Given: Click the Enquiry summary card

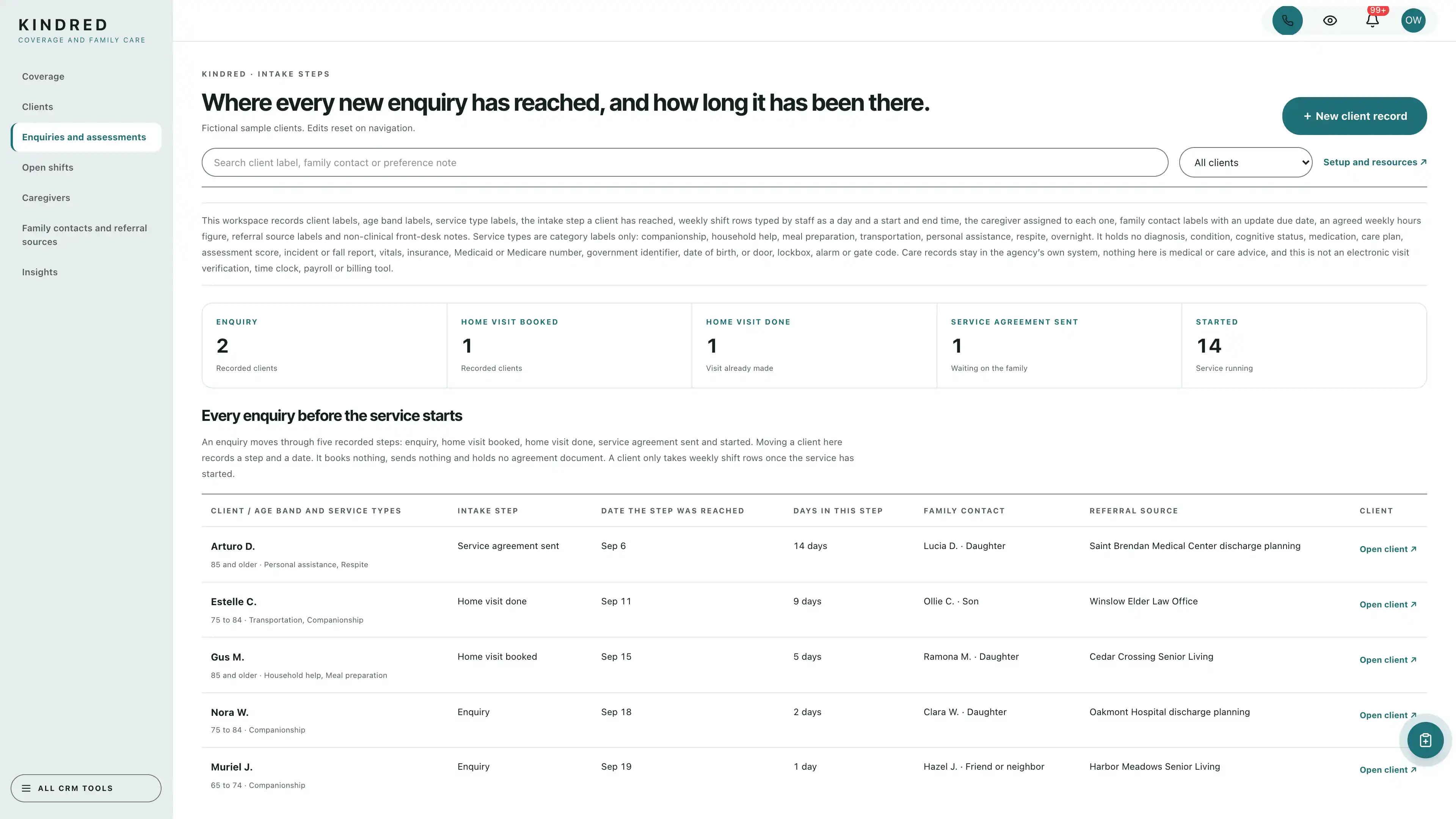Looking at the screenshot, I should [x=325, y=345].
